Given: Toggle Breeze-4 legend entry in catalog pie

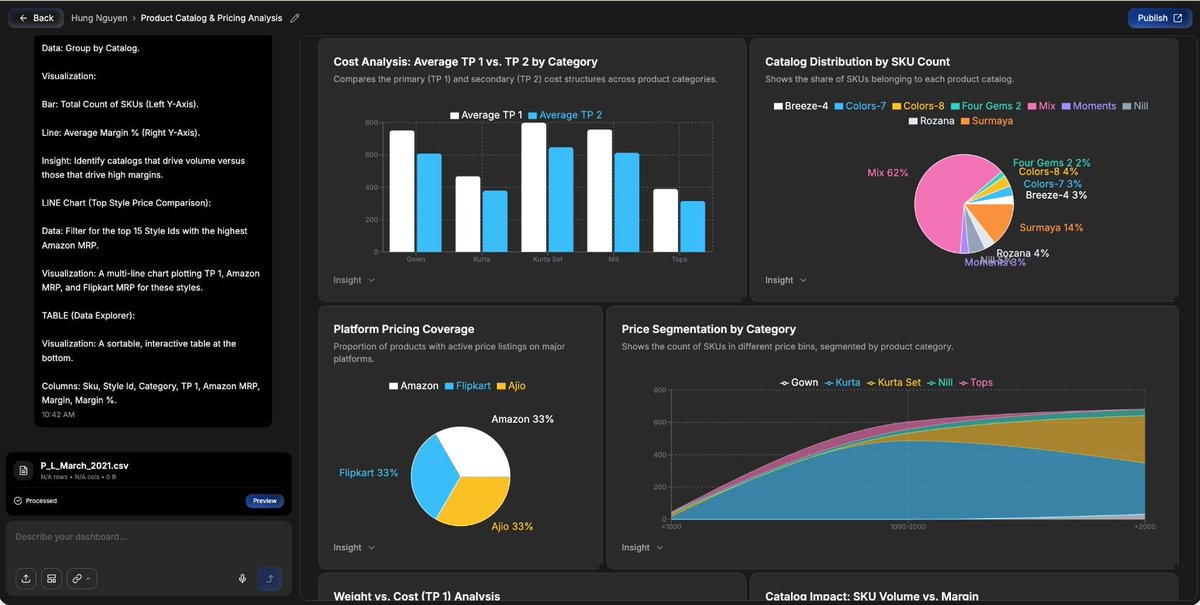Looking at the screenshot, I should 801,106.
